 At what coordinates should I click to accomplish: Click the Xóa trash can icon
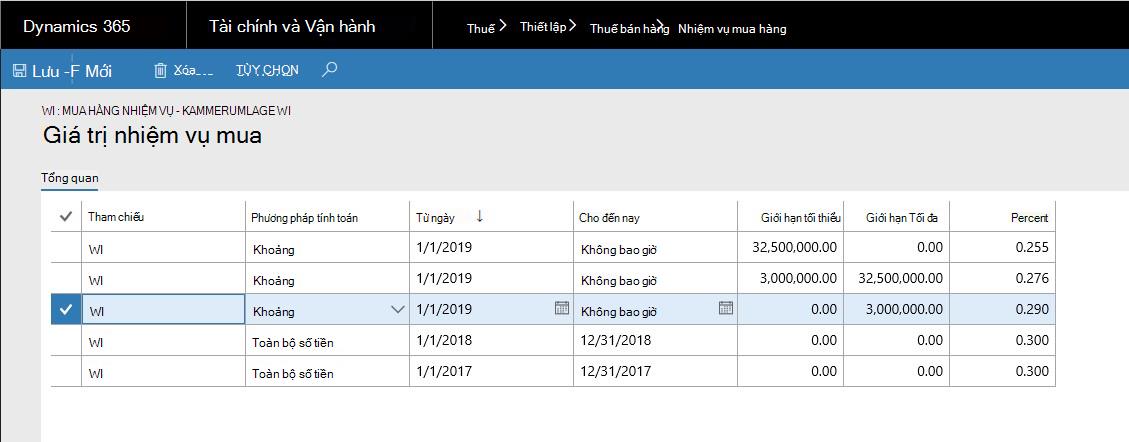point(160,70)
